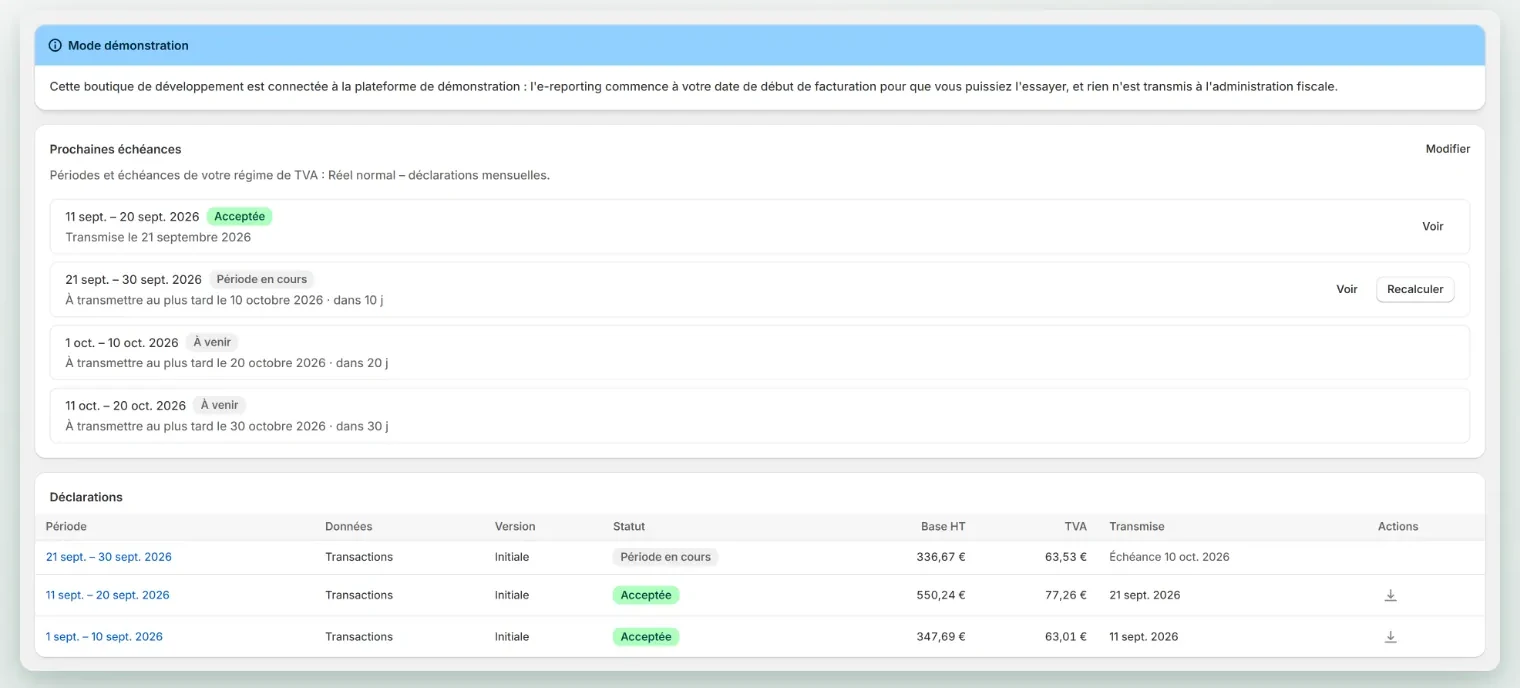Click the transmitted date 21 sept. 2026 in table
The height and width of the screenshot is (688, 1520).
pos(1145,595)
